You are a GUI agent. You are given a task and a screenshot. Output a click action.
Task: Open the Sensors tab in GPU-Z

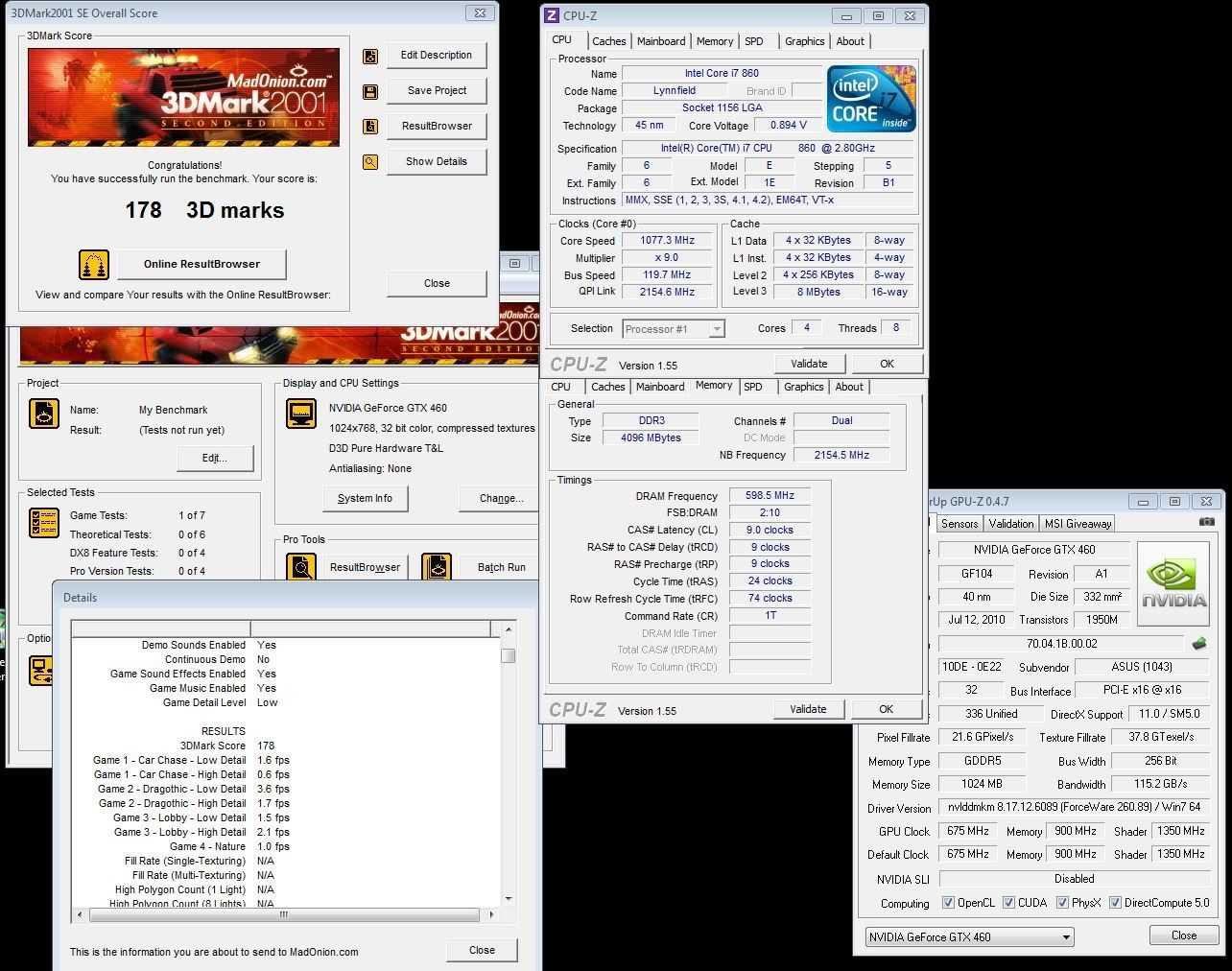(959, 524)
